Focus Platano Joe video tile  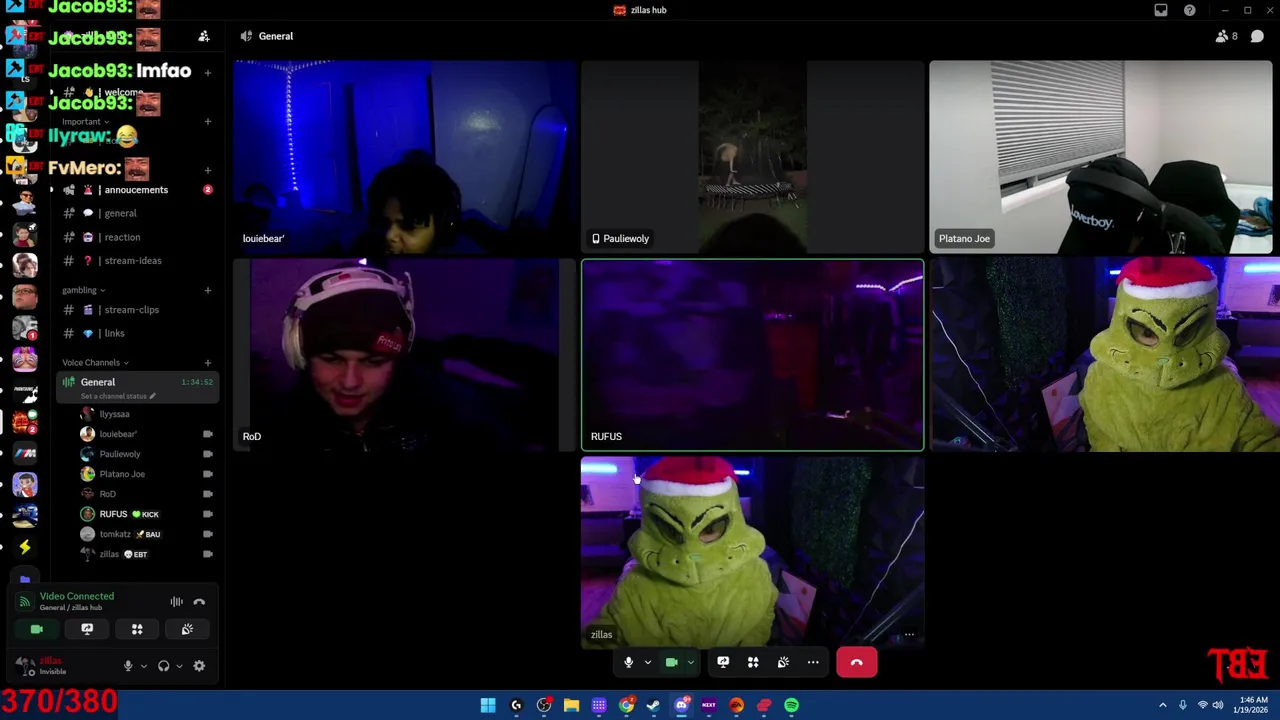click(1101, 157)
